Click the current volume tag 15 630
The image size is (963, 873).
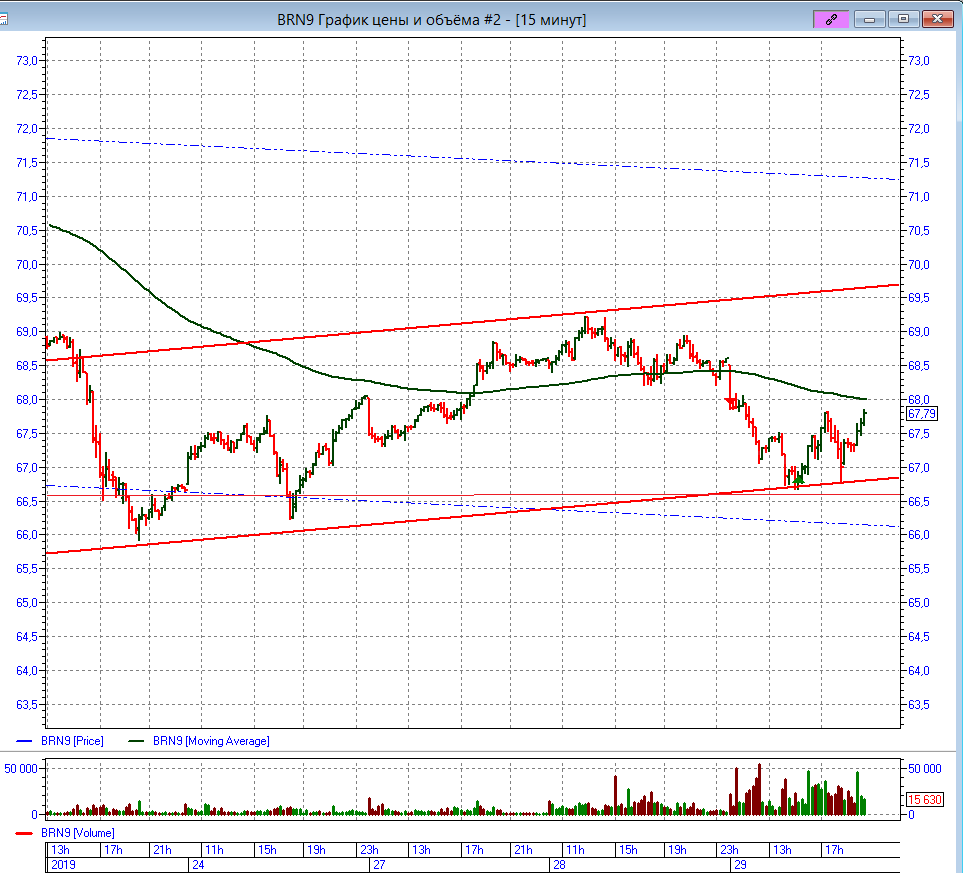click(x=923, y=800)
